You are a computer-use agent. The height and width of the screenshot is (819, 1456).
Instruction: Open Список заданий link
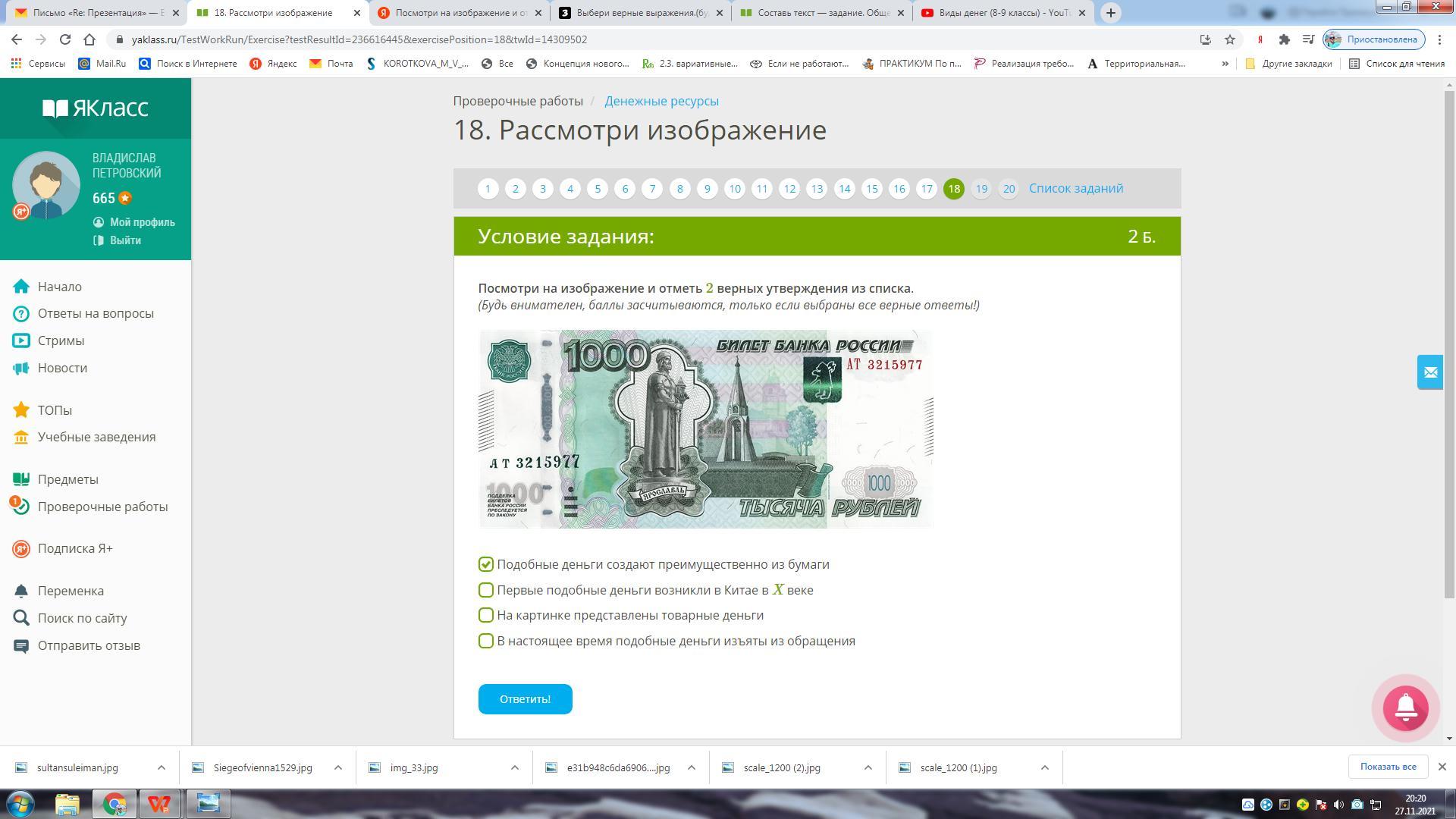[1076, 188]
